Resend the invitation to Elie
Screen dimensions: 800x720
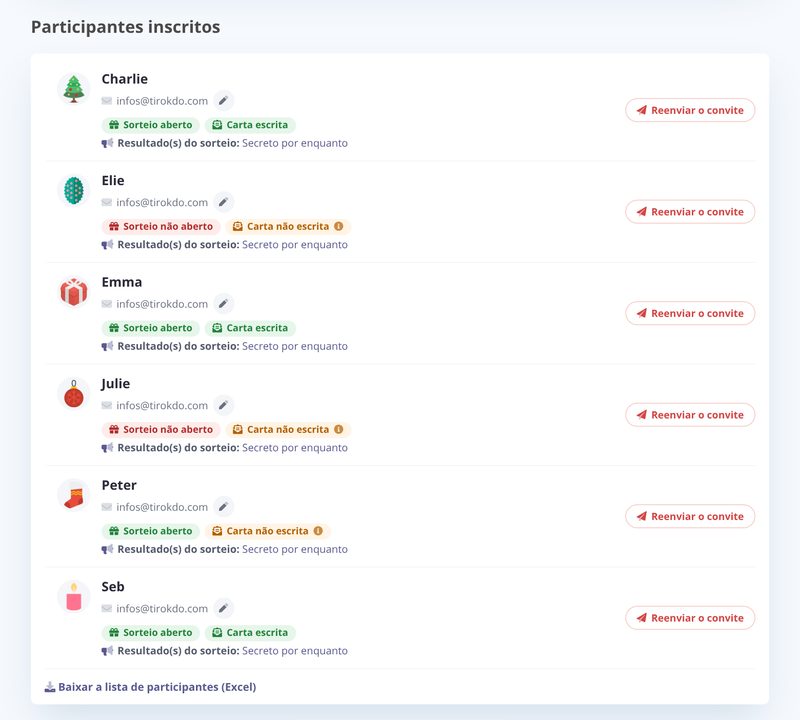coord(690,212)
